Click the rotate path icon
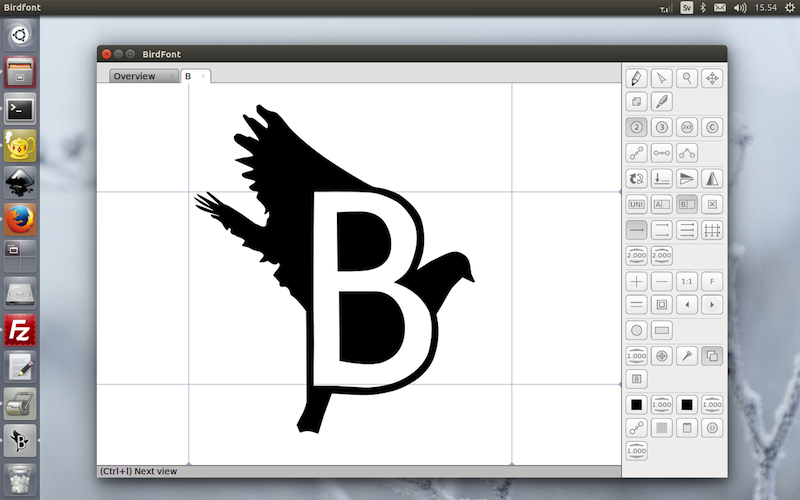The image size is (800, 500). pyautogui.click(x=636, y=179)
